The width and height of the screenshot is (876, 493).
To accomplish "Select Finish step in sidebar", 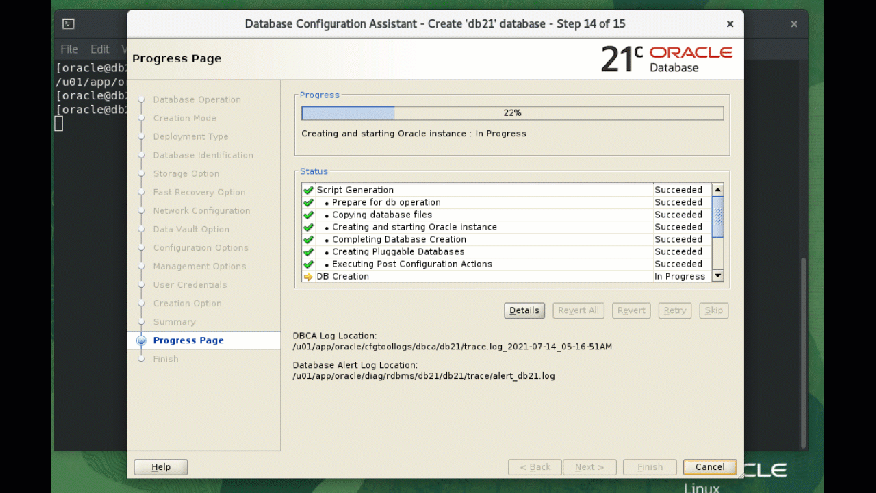I will (x=165, y=359).
